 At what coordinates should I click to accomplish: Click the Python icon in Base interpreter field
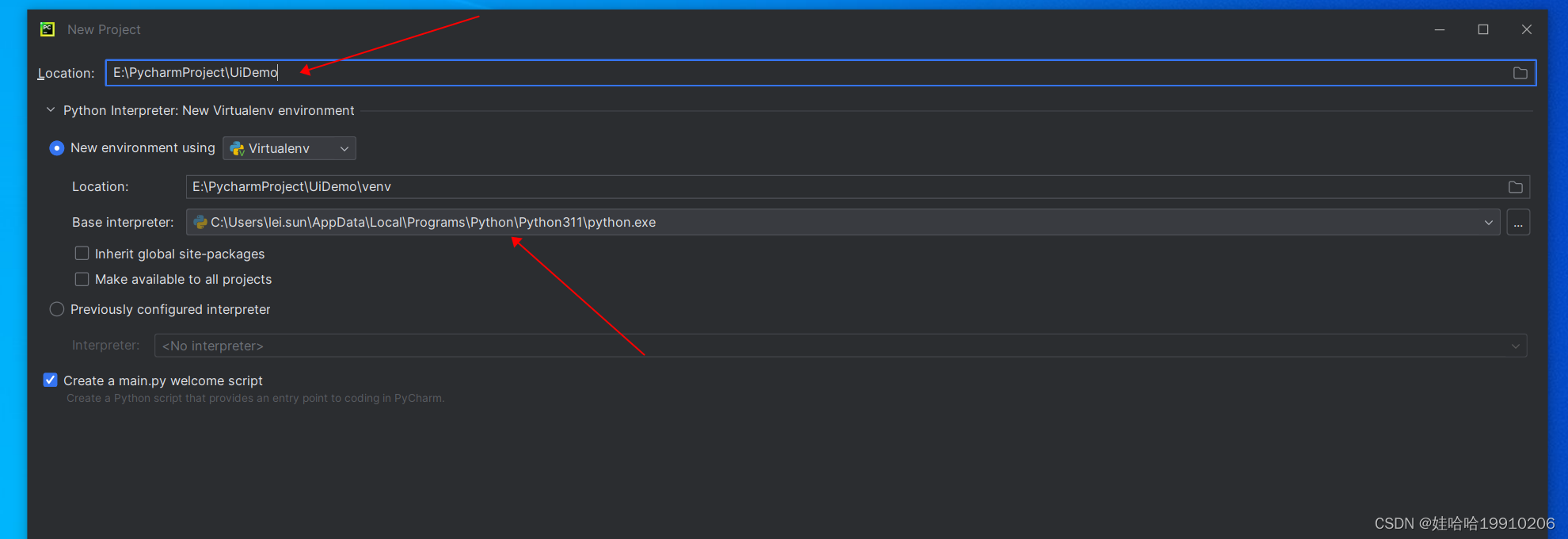pos(200,223)
